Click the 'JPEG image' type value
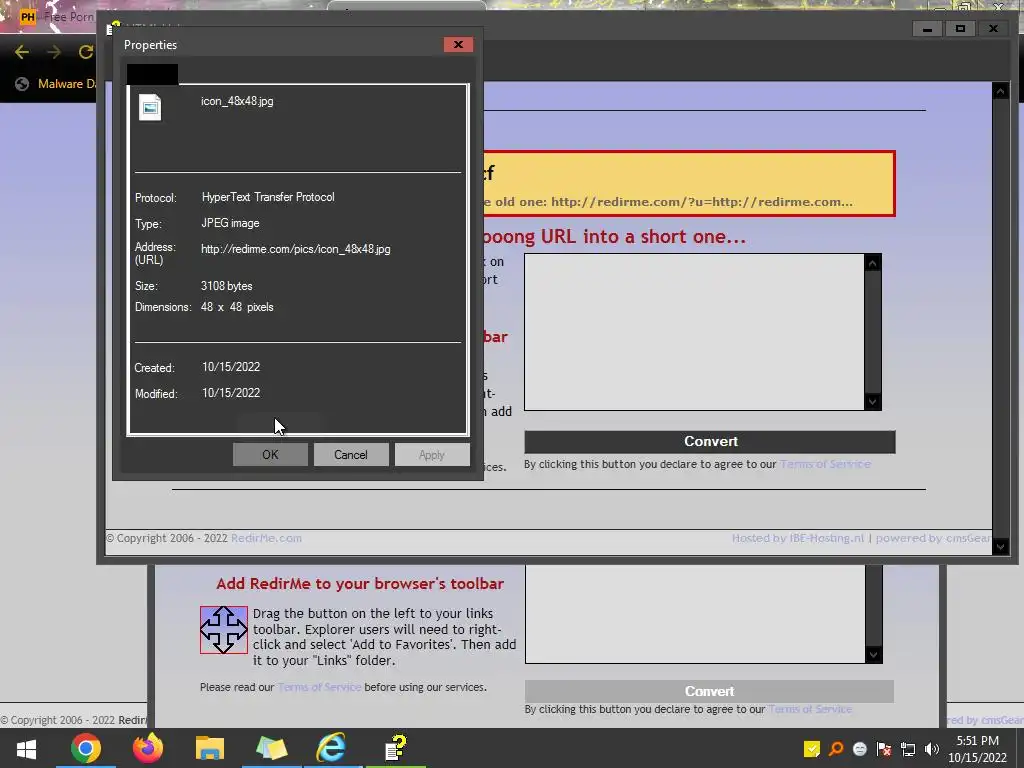1024x768 pixels. pyautogui.click(x=230, y=223)
